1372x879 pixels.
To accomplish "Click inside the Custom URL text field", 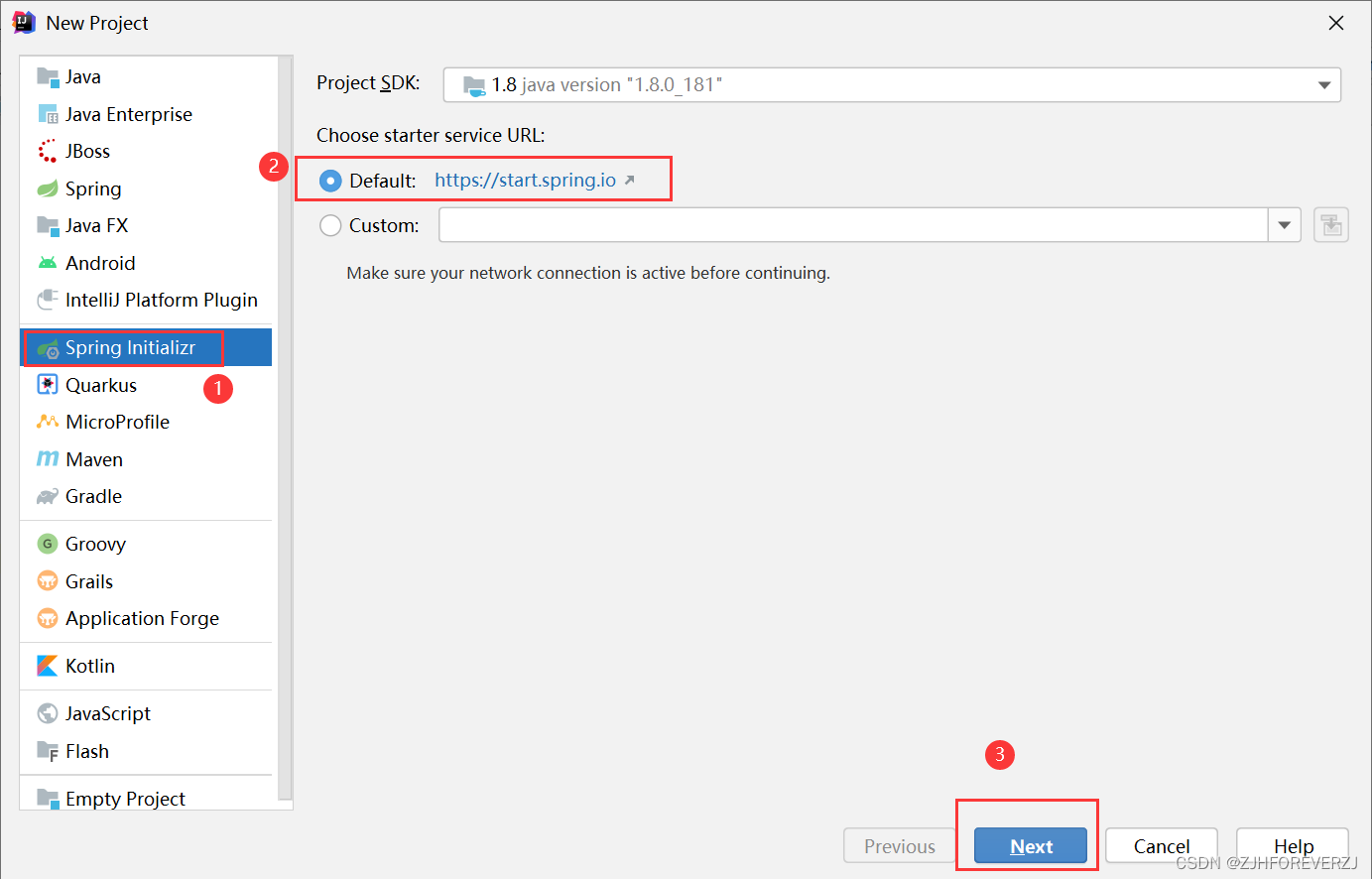I will pos(853,225).
